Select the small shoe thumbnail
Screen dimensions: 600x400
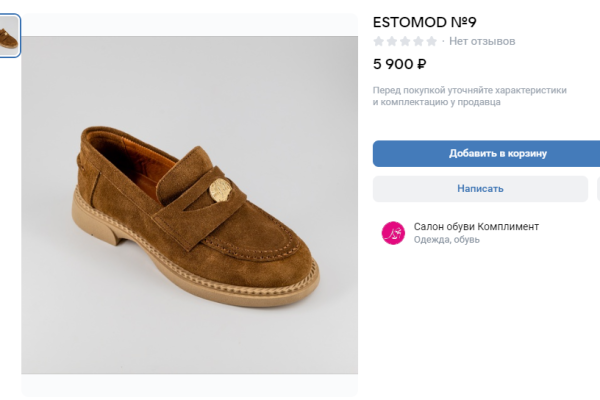tap(9, 38)
